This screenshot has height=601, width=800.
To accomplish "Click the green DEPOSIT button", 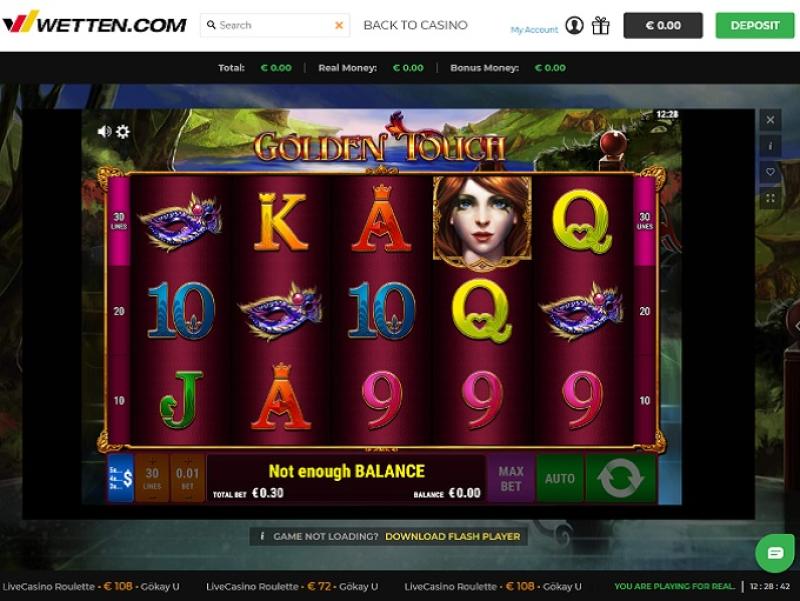I will (x=755, y=26).
